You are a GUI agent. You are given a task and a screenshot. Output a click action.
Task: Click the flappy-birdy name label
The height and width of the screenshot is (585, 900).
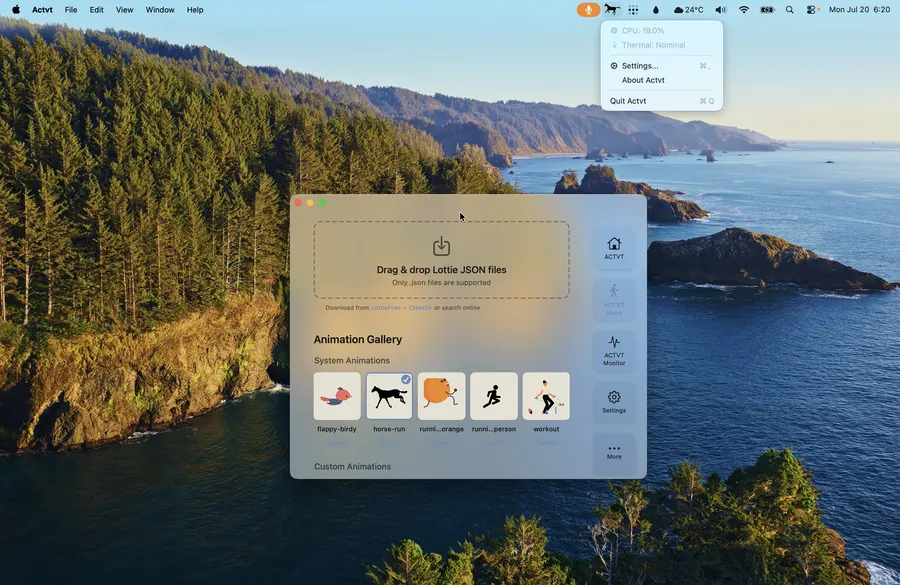point(336,429)
